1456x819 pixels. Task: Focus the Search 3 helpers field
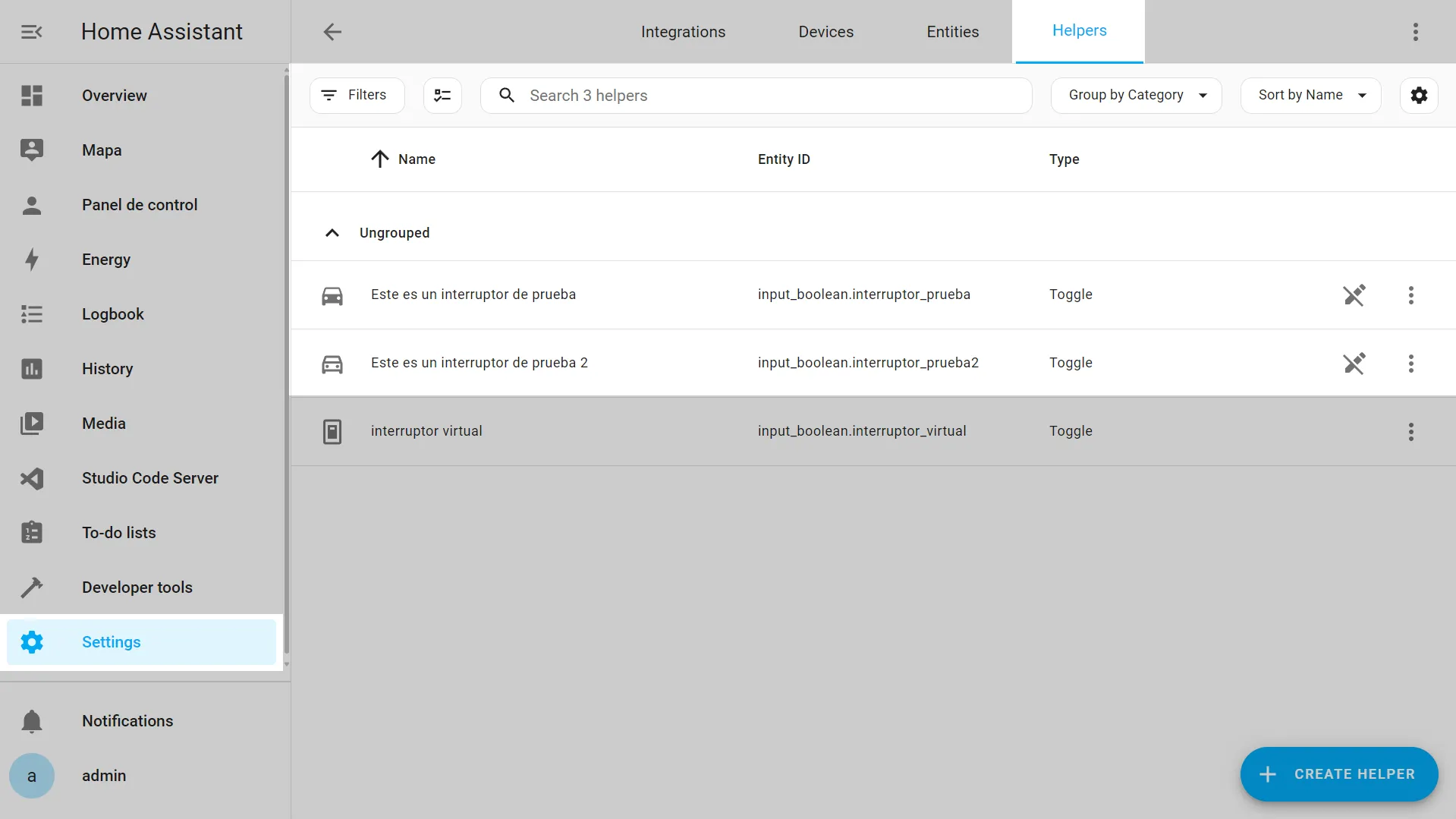756,96
